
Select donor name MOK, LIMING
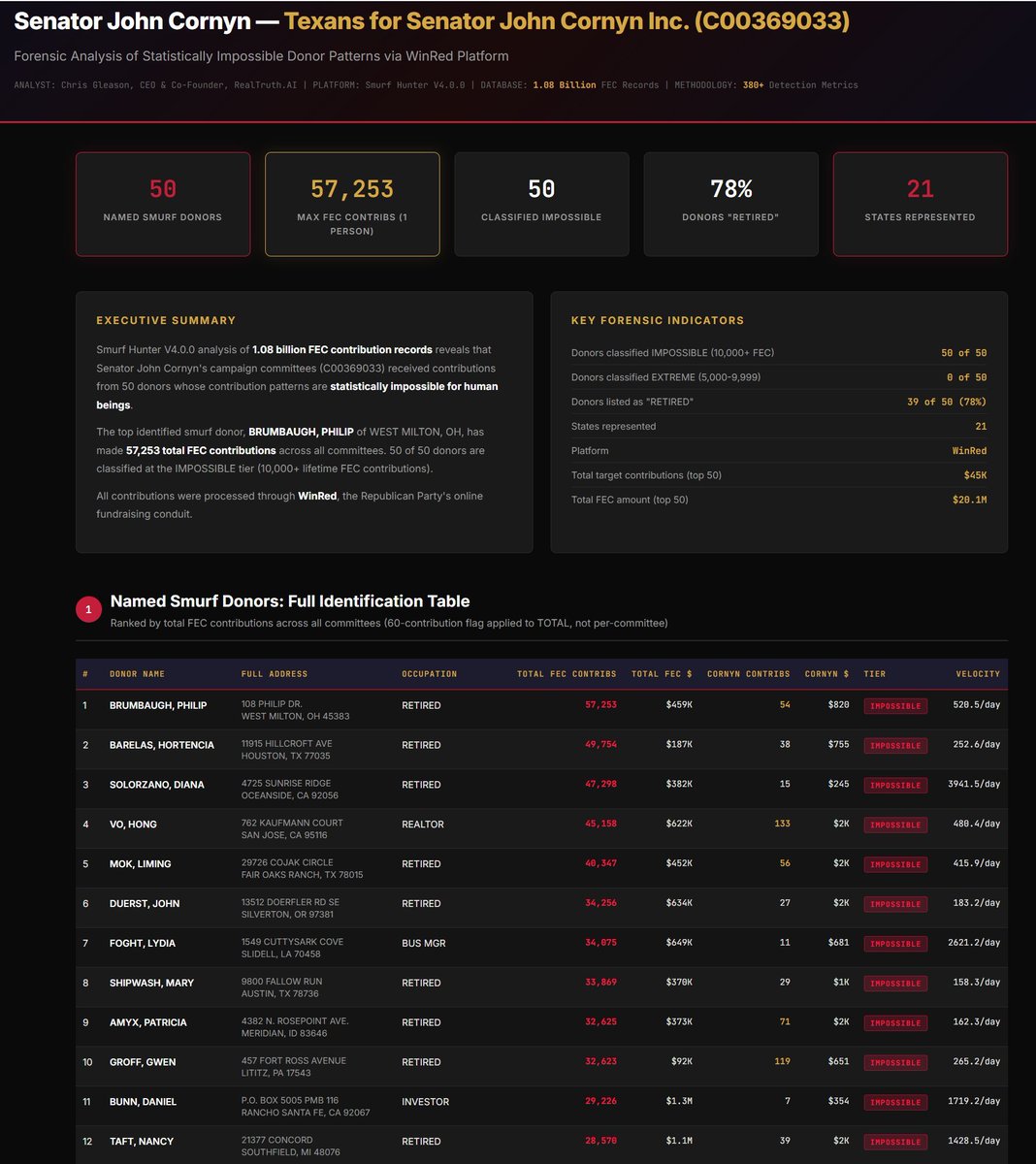[x=140, y=864]
